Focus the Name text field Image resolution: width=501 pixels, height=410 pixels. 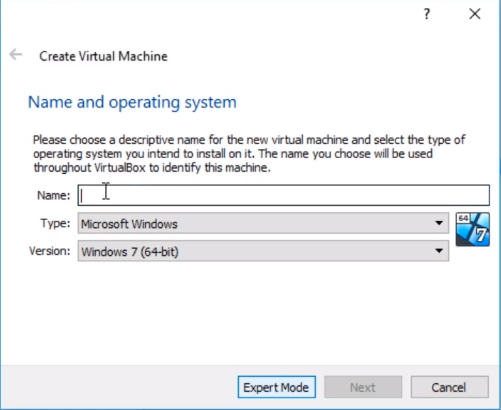click(284, 195)
